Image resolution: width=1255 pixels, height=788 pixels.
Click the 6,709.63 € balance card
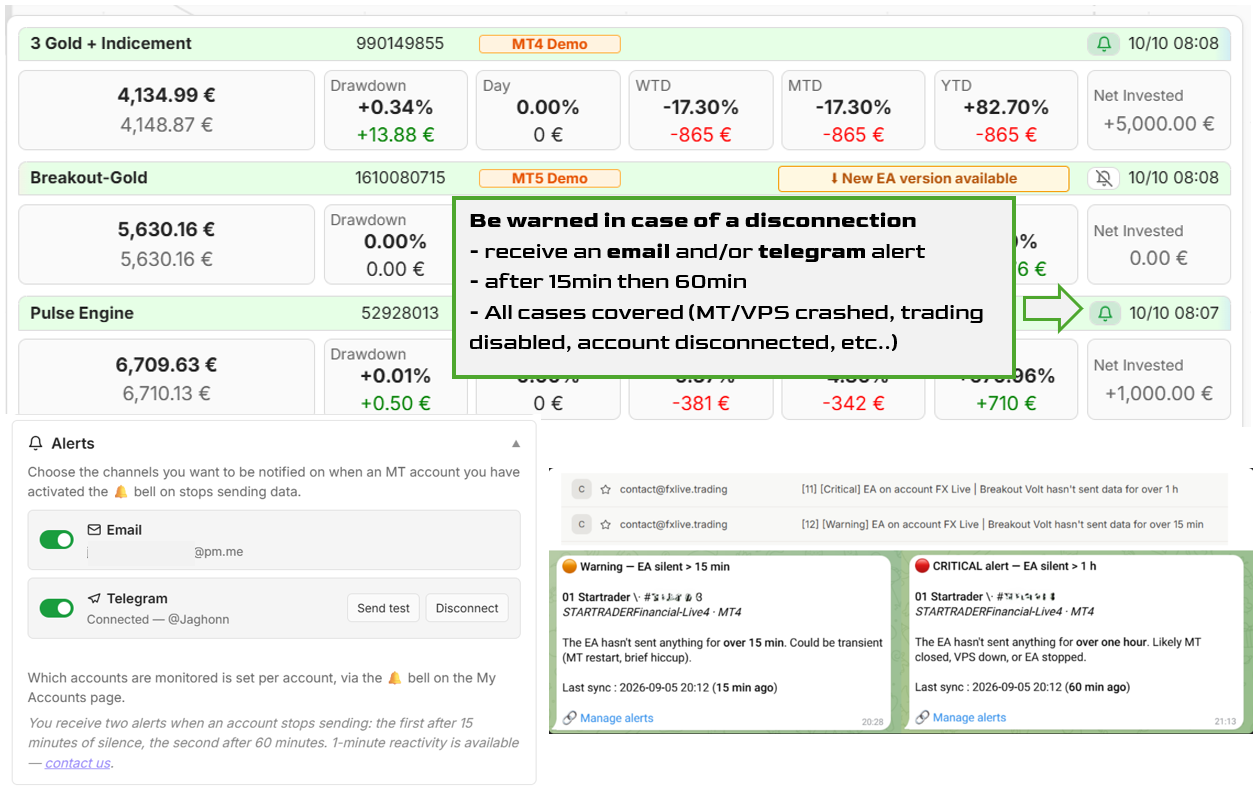167,378
